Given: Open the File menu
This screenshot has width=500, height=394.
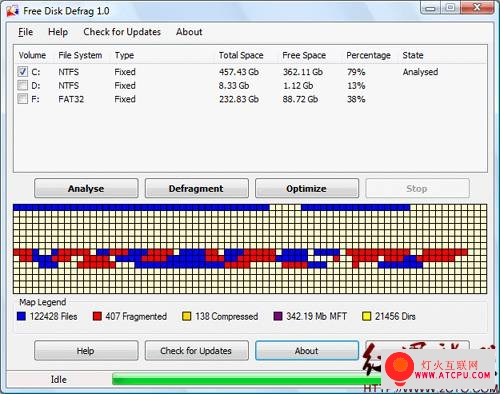Looking at the screenshot, I should pos(25,32).
